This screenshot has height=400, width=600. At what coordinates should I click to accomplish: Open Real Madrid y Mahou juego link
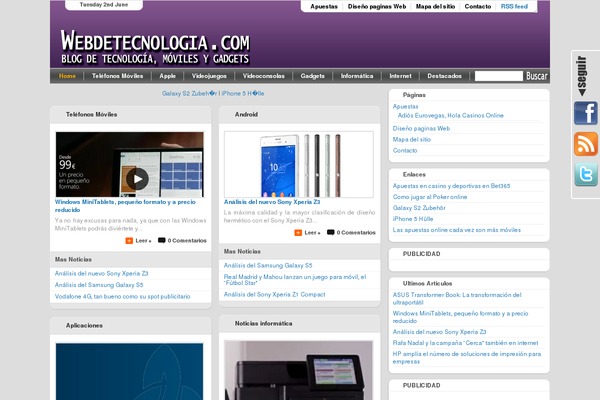click(295, 280)
